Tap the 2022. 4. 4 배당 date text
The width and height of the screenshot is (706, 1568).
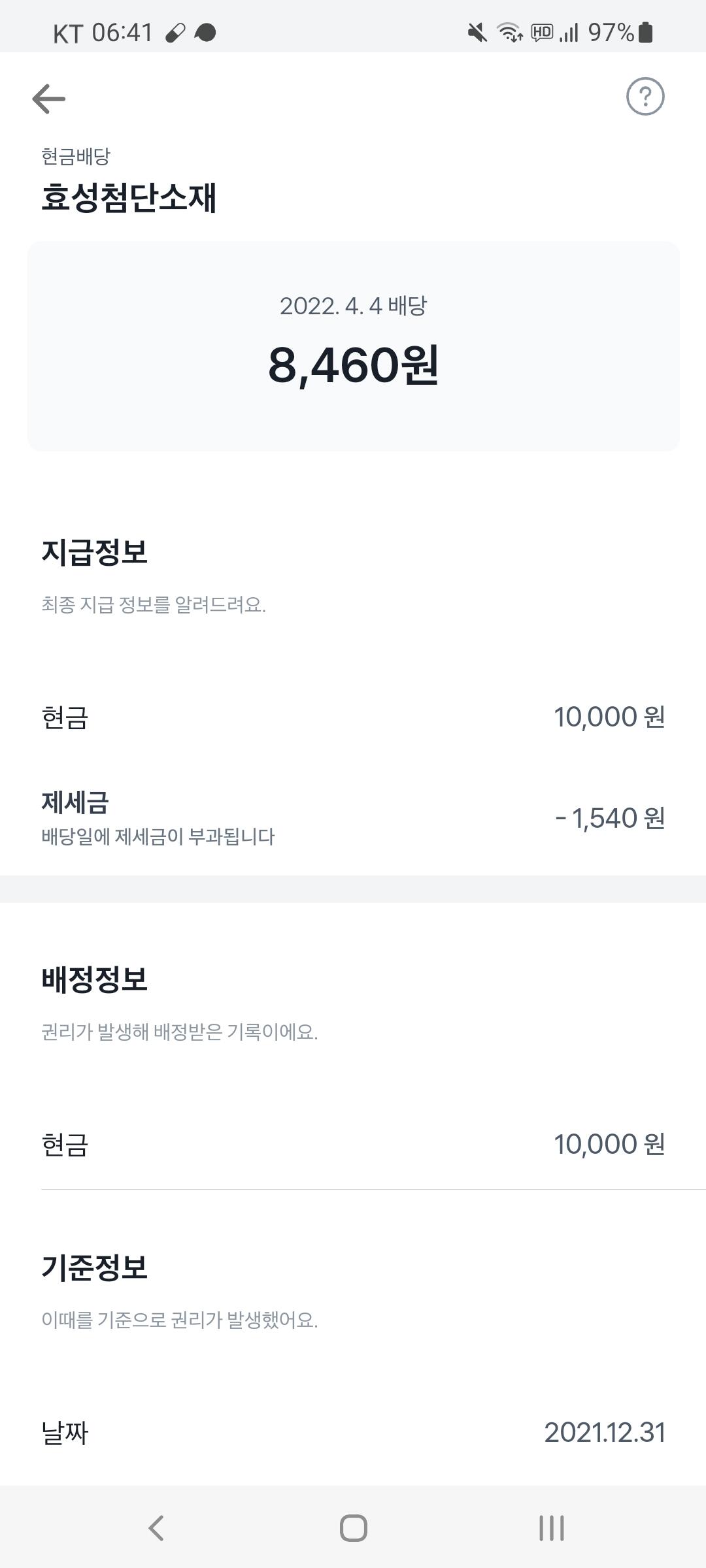[x=353, y=306]
